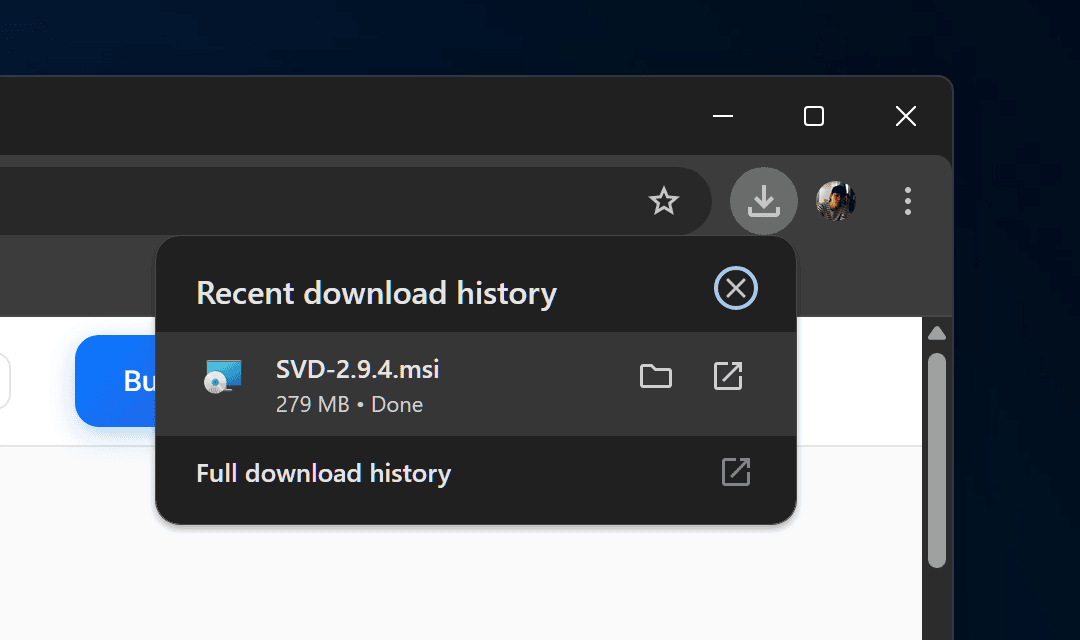Click the scrollbar up arrow
The height and width of the screenshot is (640, 1080).
pos(937,334)
